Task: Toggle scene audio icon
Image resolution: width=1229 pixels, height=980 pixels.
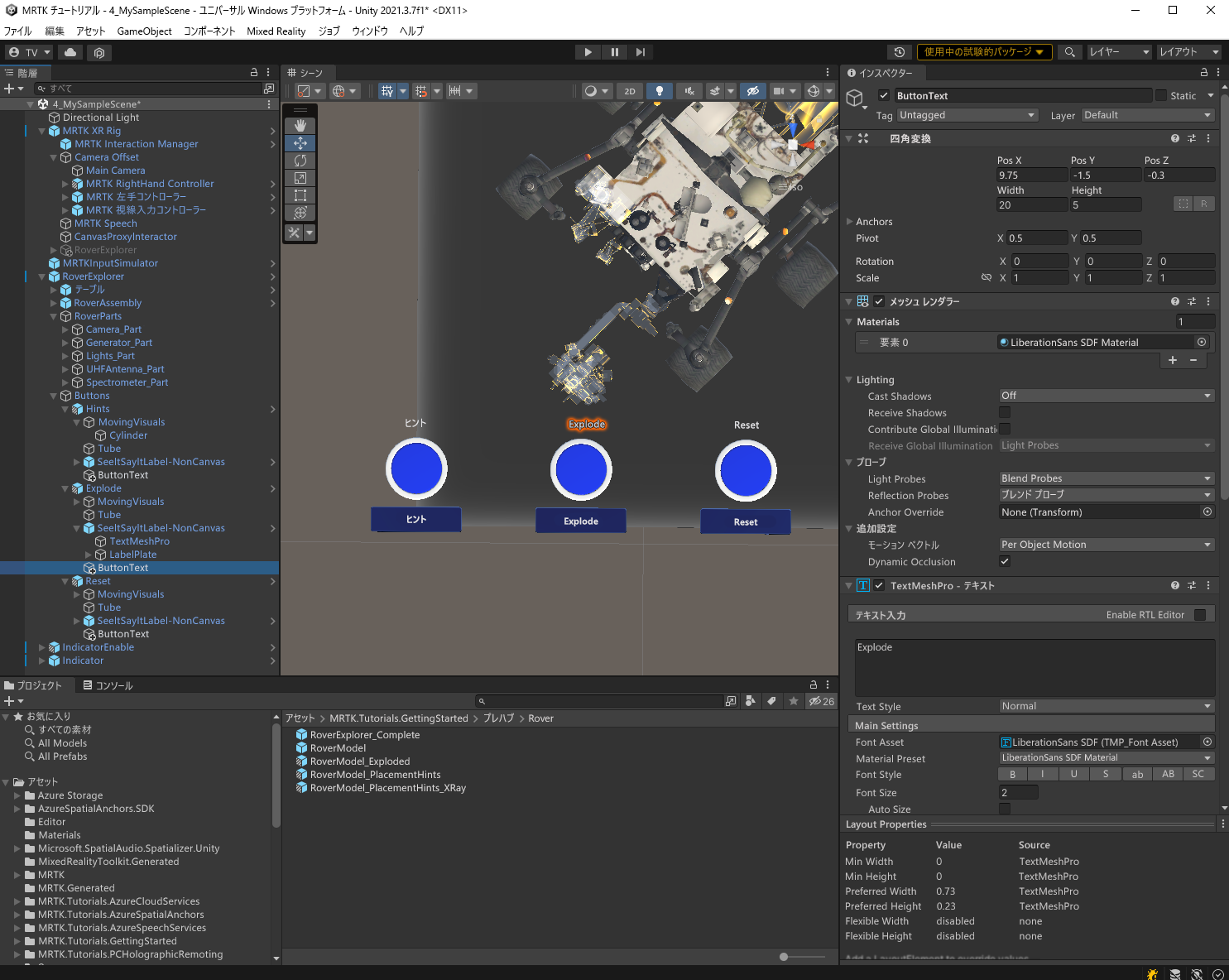Action: (x=689, y=91)
